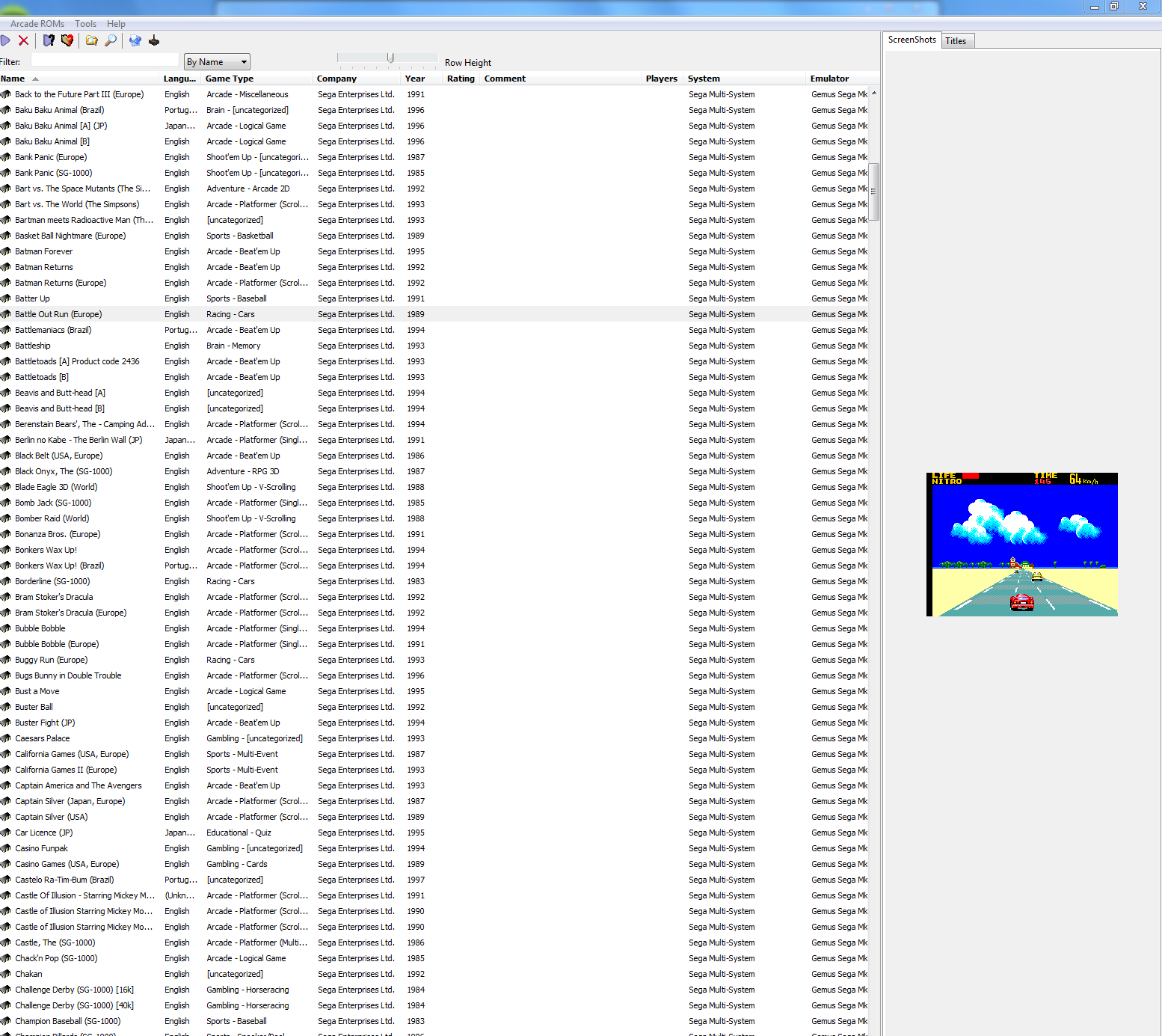Sort by the Company column header
Image resolution: width=1162 pixels, height=1036 pixels.
pyautogui.click(x=357, y=79)
